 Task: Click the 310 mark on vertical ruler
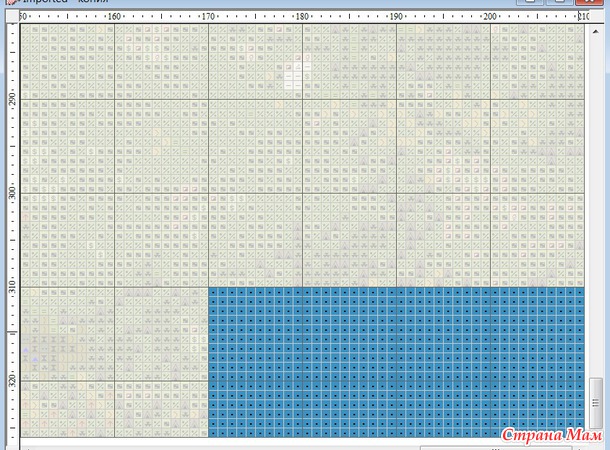click(x=12, y=287)
